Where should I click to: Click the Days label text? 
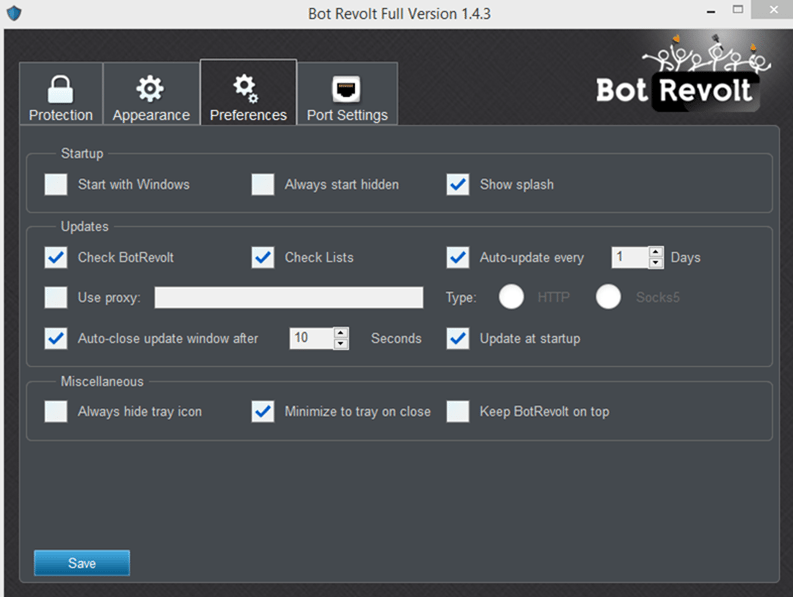click(685, 258)
